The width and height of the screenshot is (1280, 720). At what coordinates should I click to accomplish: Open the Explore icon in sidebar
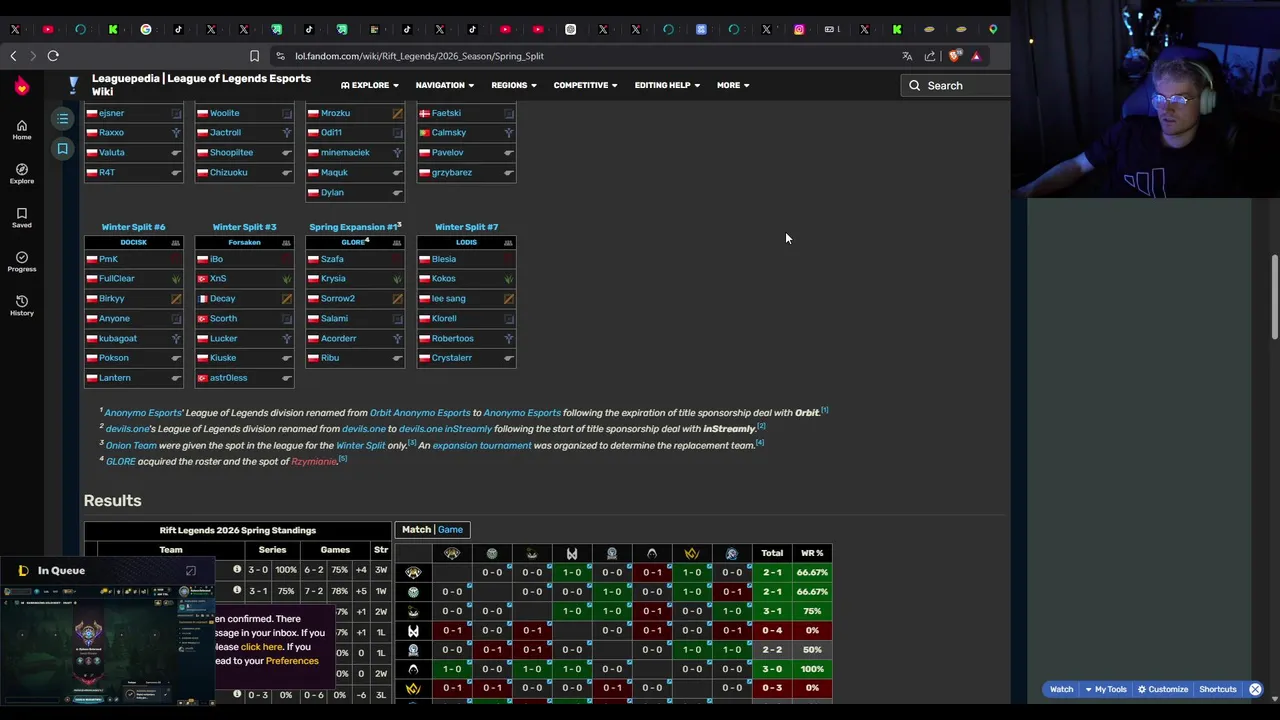click(x=21, y=174)
